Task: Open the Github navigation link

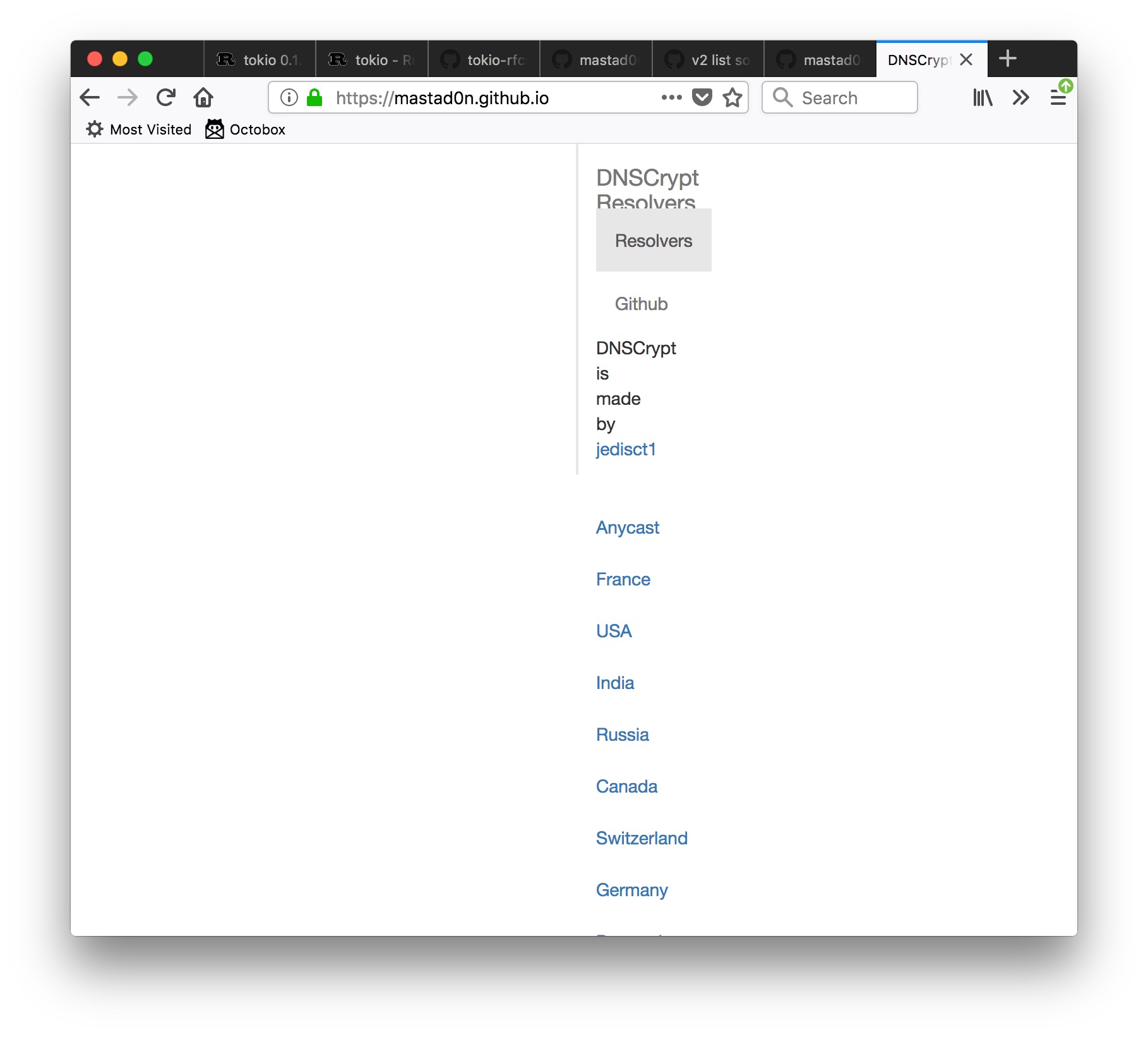Action: 641,304
